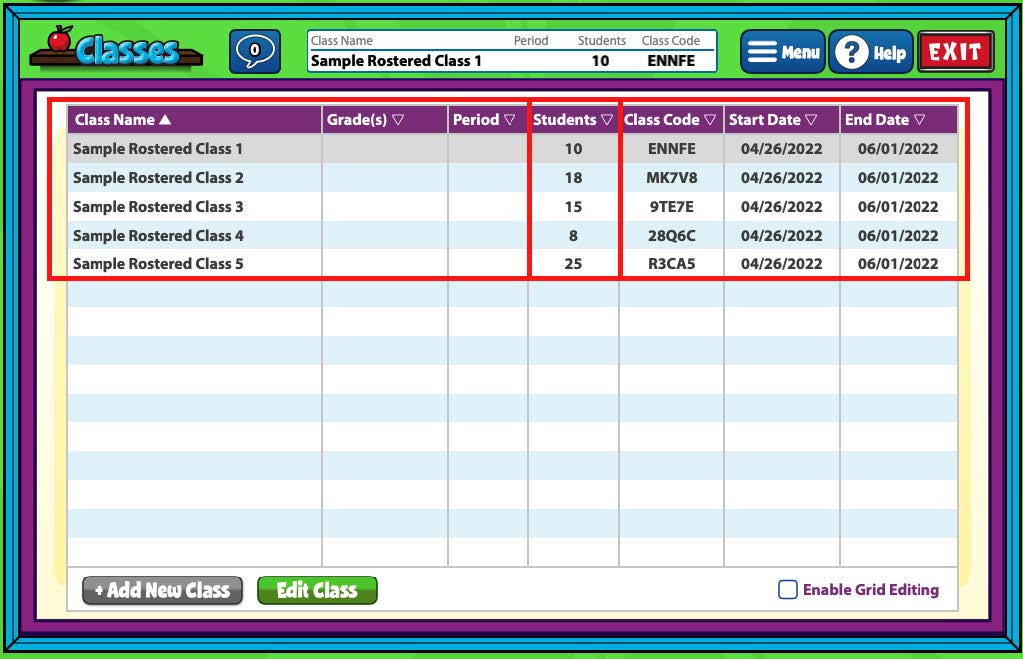Click class code ENNFE in the table
The width and height of the screenshot is (1023, 659).
click(671, 149)
